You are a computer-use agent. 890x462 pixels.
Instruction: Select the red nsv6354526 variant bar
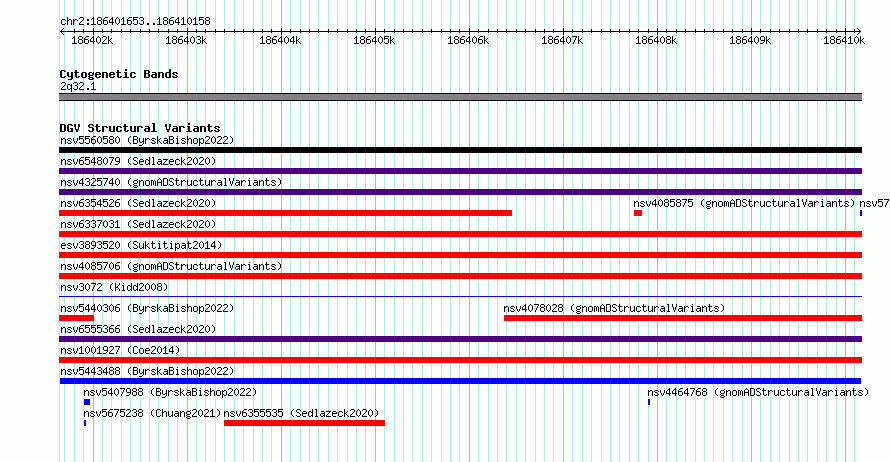click(x=286, y=213)
